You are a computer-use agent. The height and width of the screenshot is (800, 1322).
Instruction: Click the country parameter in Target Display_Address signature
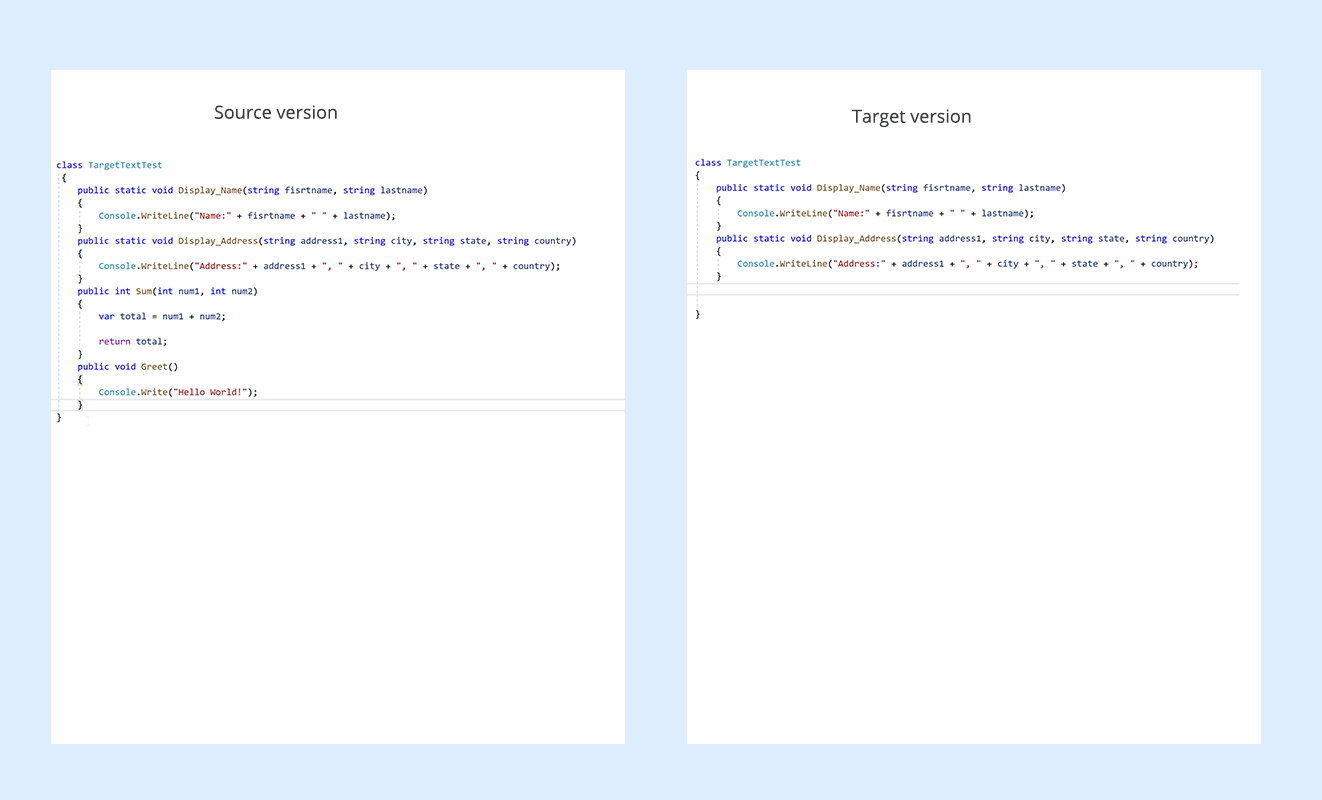1189,238
